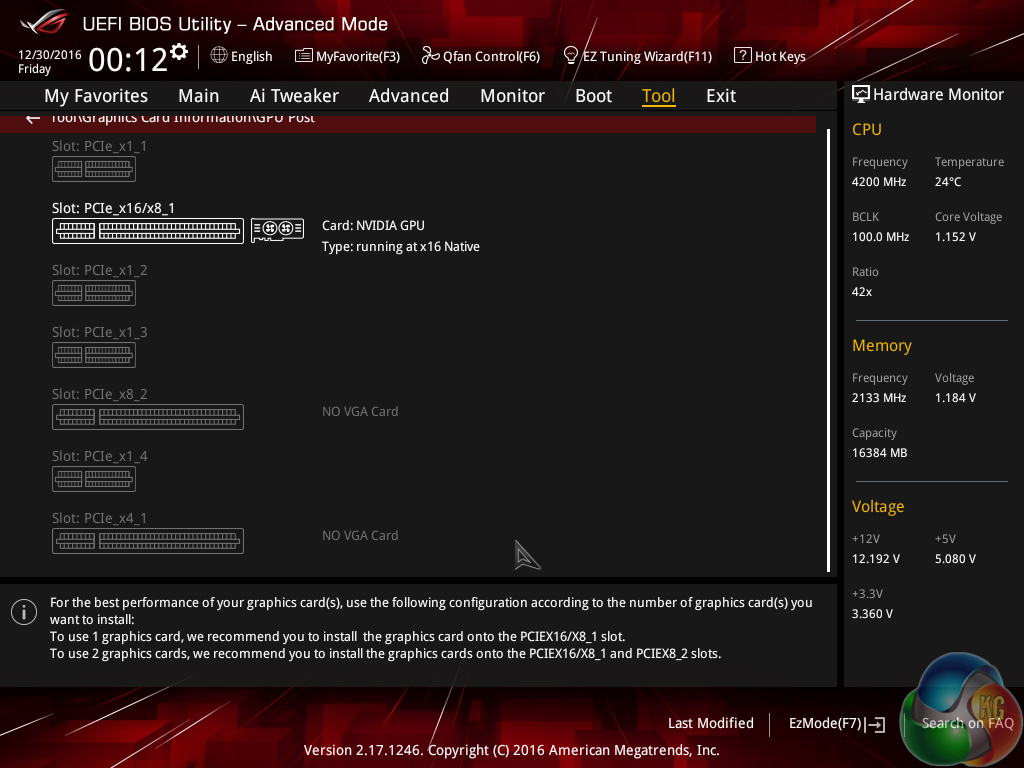1024x768 pixels.
Task: Click the 00:12 clock display
Action: click(128, 60)
